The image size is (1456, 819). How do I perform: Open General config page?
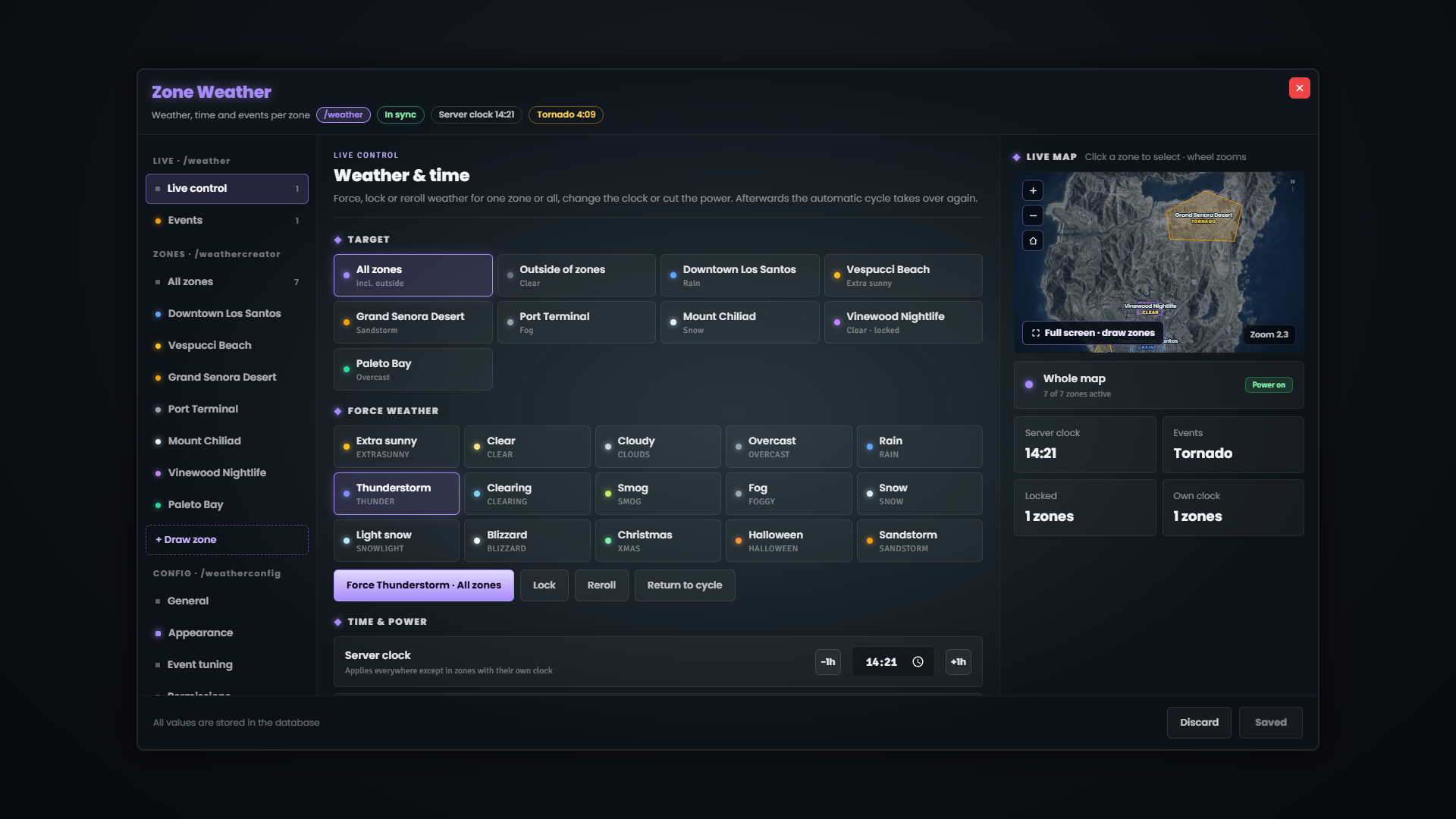coord(227,601)
